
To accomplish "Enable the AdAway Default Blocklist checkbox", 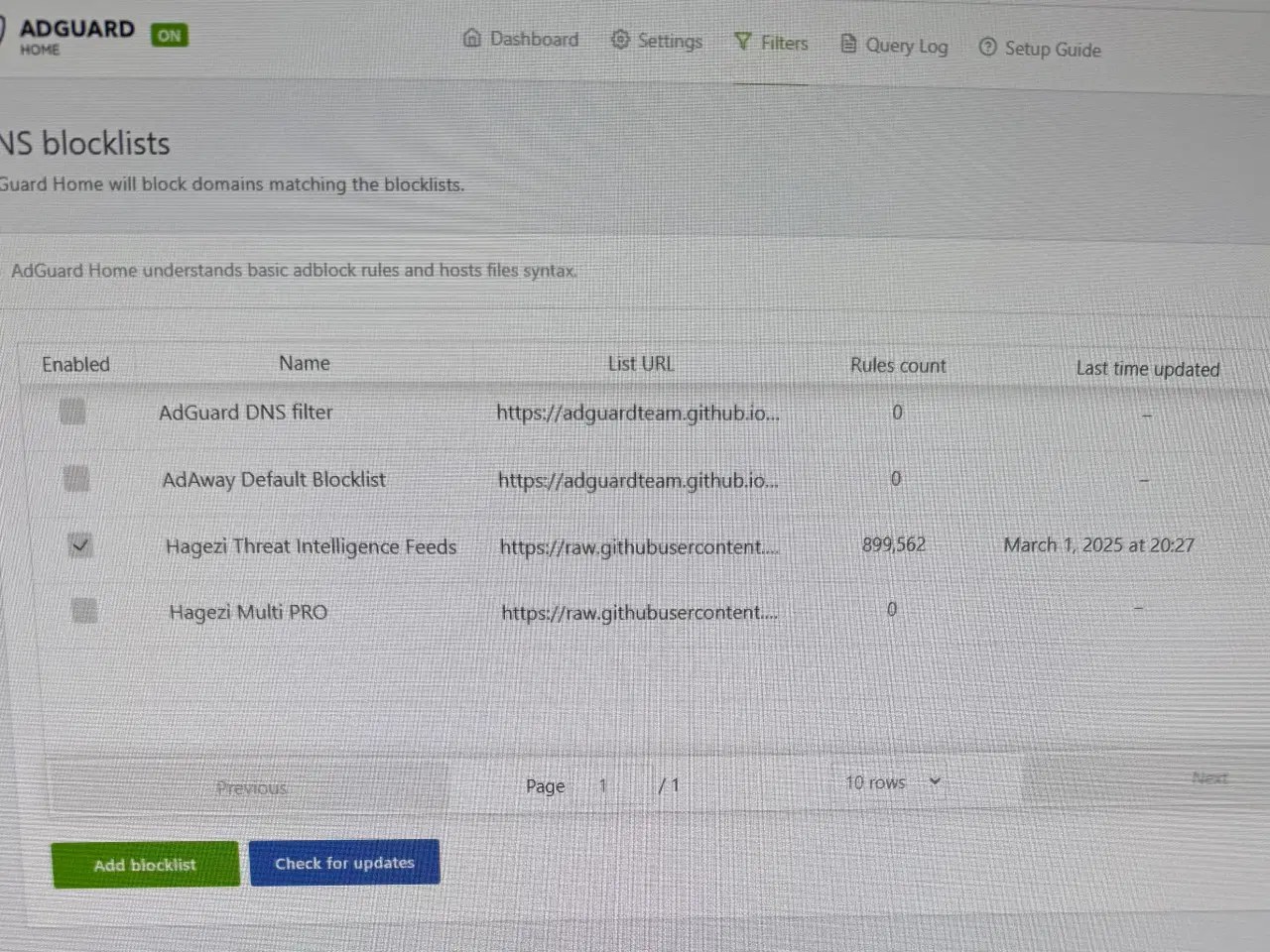I will point(76,478).
